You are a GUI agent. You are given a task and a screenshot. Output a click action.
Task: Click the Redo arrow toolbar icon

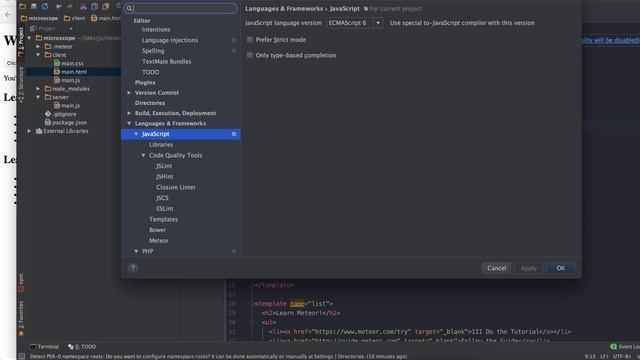(x=69, y=6)
